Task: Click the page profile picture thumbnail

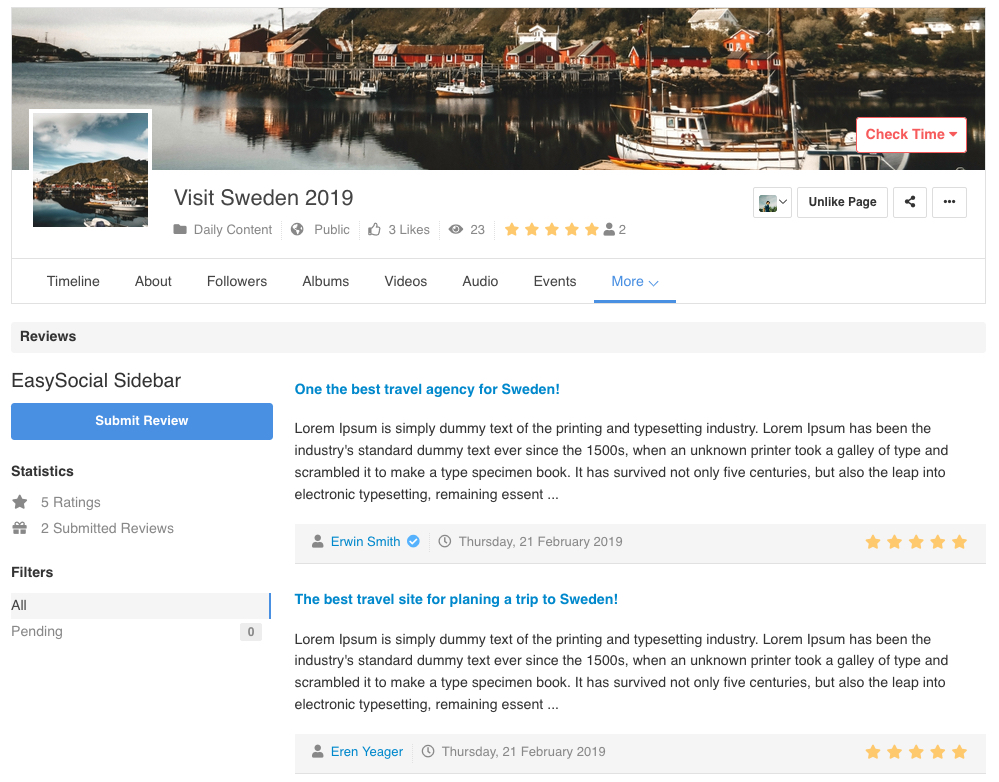Action: [x=90, y=170]
